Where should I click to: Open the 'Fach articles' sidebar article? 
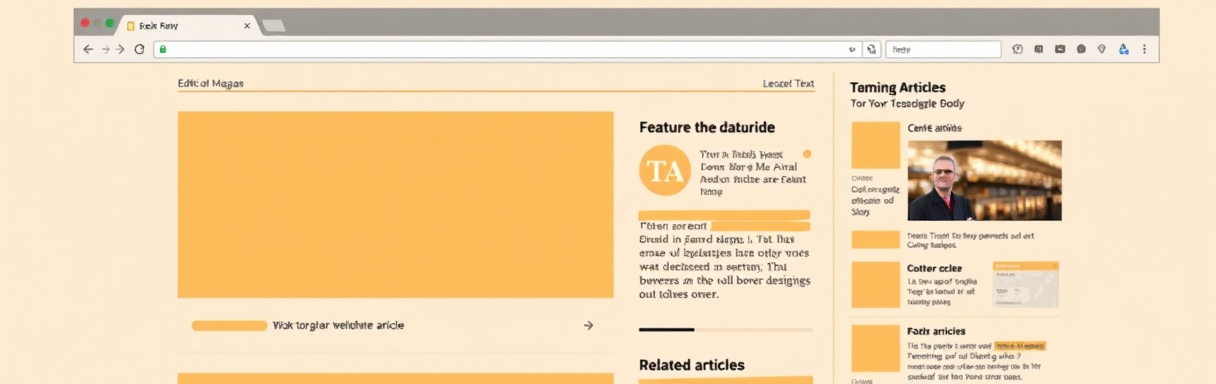pos(936,331)
